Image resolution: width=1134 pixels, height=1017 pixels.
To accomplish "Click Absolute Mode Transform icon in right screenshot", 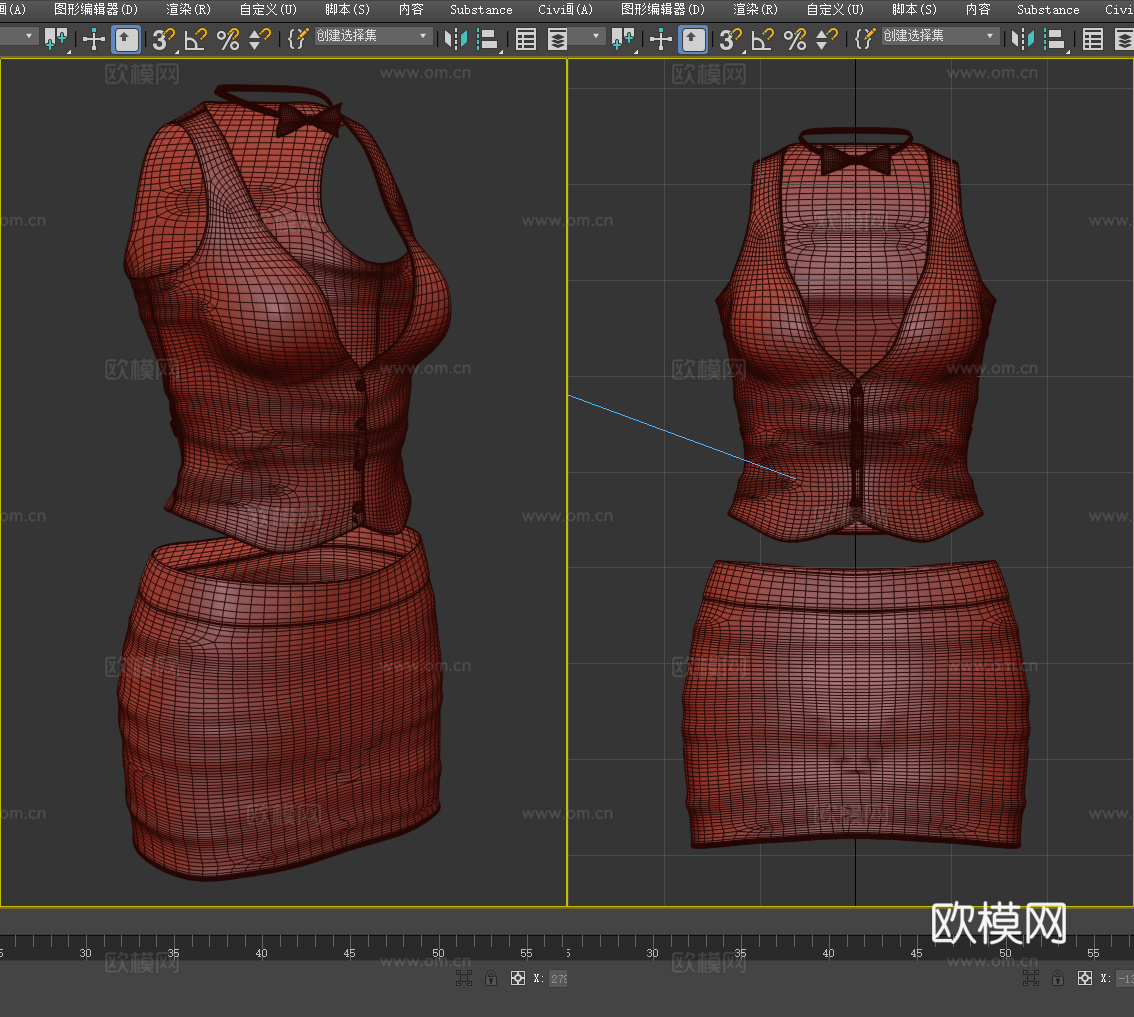I will [x=1085, y=979].
